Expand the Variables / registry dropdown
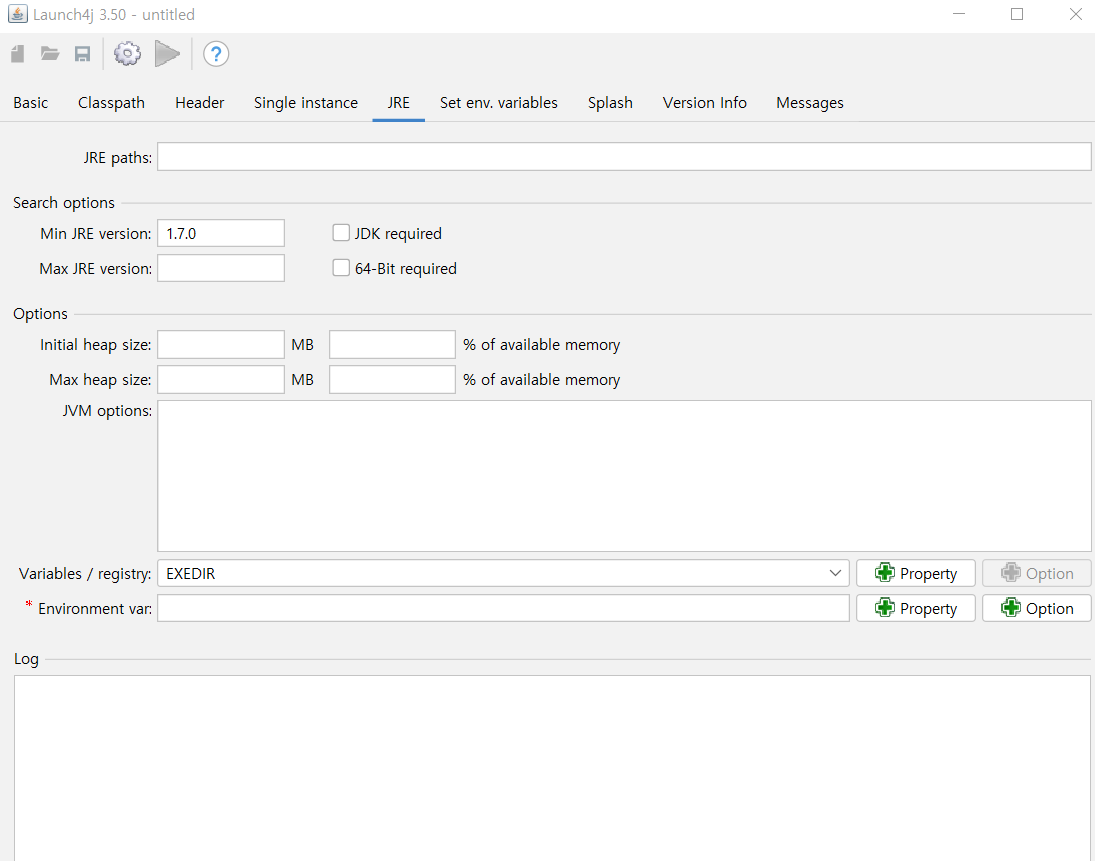Viewport: 1095px width, 861px height. 835,573
